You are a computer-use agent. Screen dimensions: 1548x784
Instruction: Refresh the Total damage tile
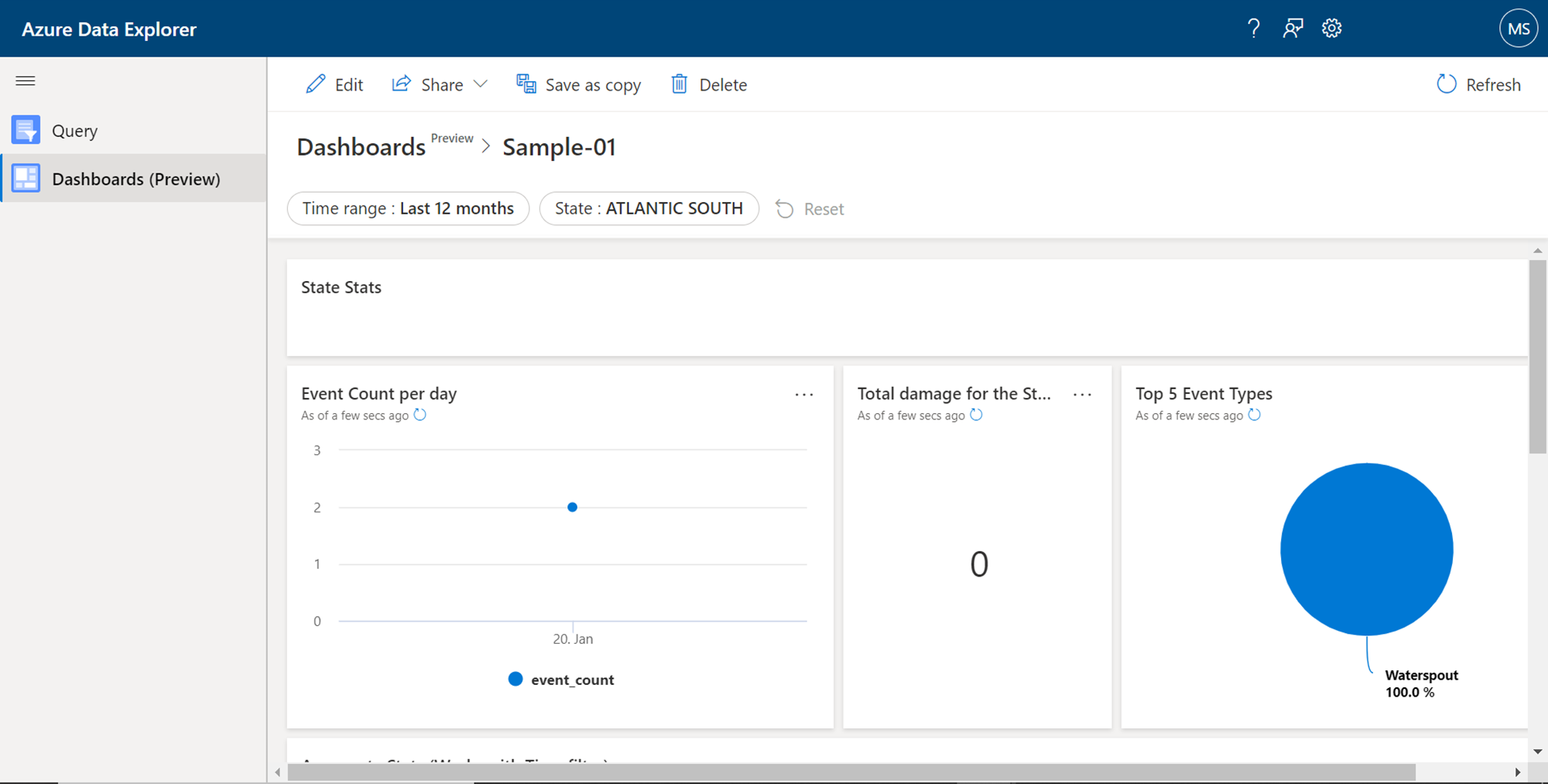click(x=977, y=415)
